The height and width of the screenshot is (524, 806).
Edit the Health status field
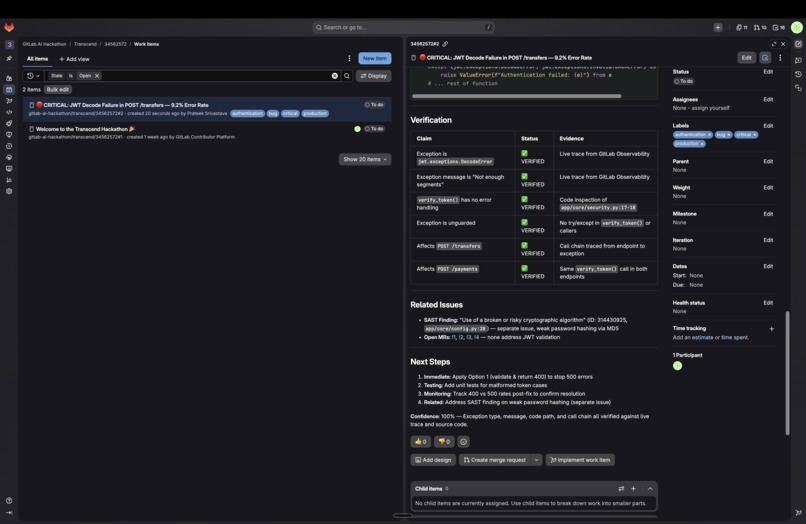point(768,303)
